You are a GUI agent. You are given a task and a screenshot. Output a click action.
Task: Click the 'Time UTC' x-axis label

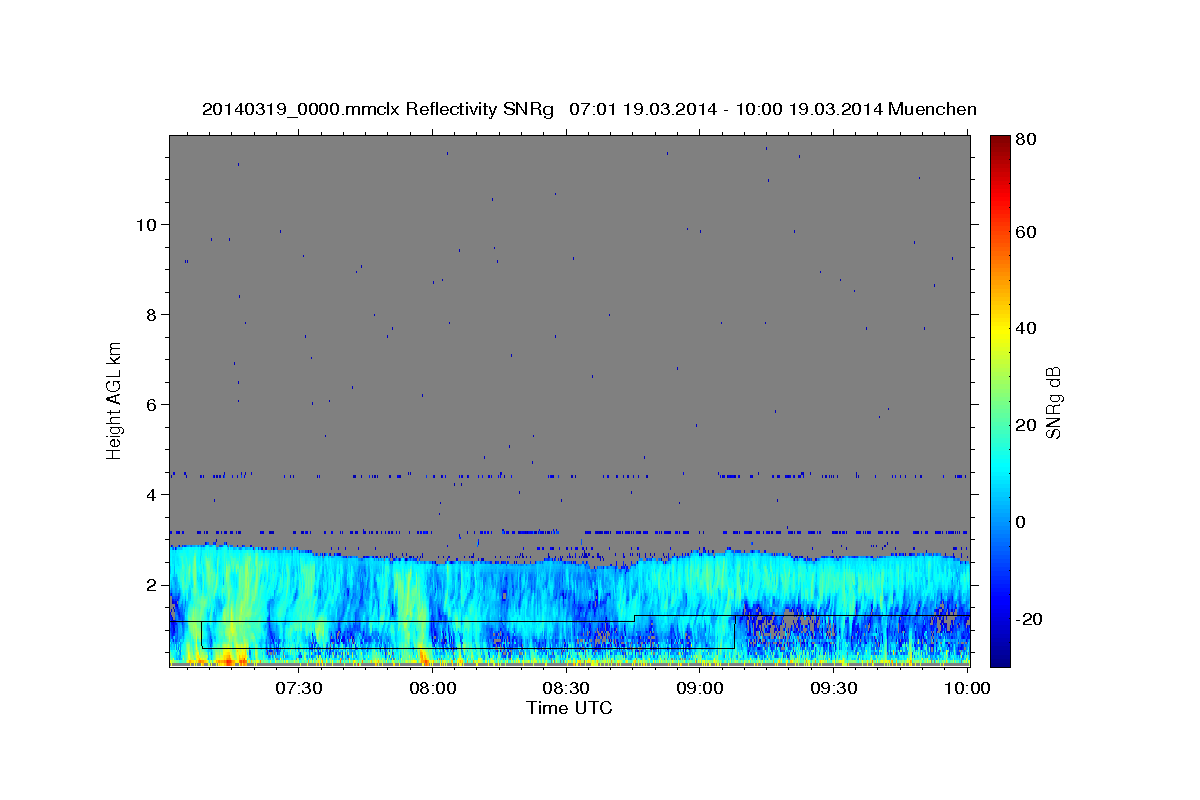click(569, 708)
